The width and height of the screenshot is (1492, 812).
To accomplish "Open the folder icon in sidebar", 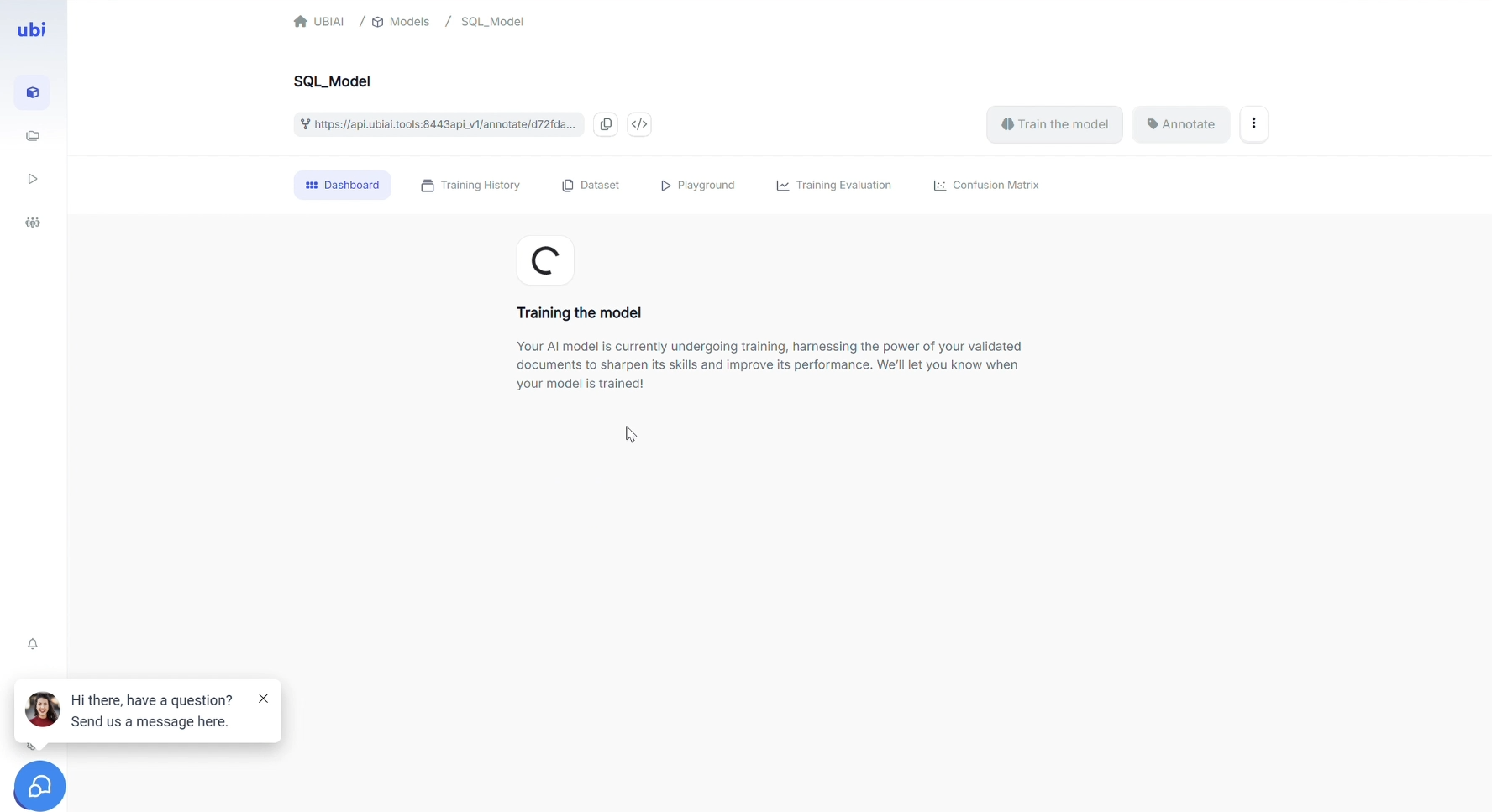I will pyautogui.click(x=32, y=136).
